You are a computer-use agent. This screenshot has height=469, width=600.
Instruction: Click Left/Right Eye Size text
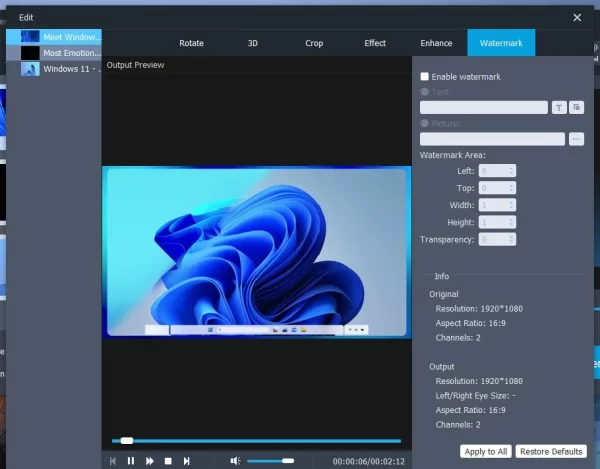pos(475,396)
